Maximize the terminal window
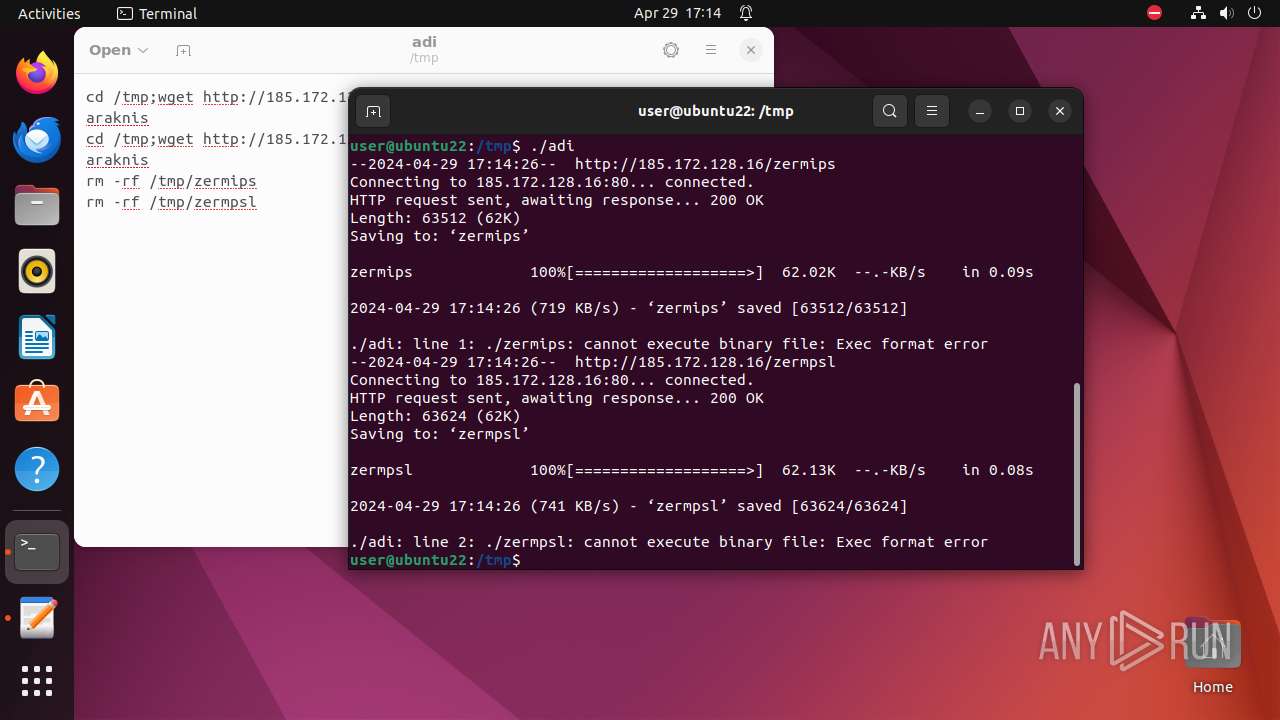 (x=1020, y=111)
